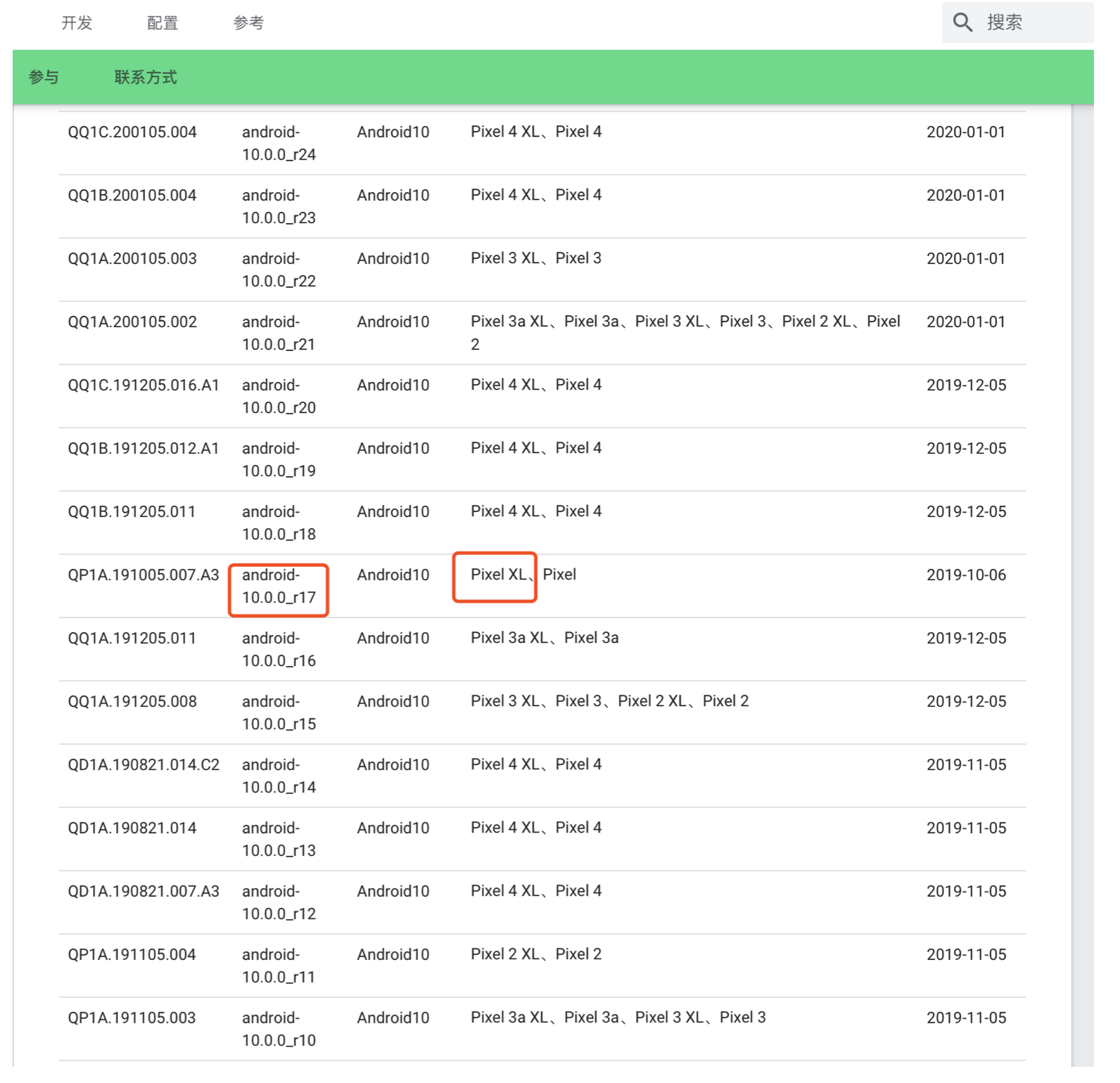Click the date 2019-10-06
This screenshot has height=1083, width=1120.
[x=966, y=575]
